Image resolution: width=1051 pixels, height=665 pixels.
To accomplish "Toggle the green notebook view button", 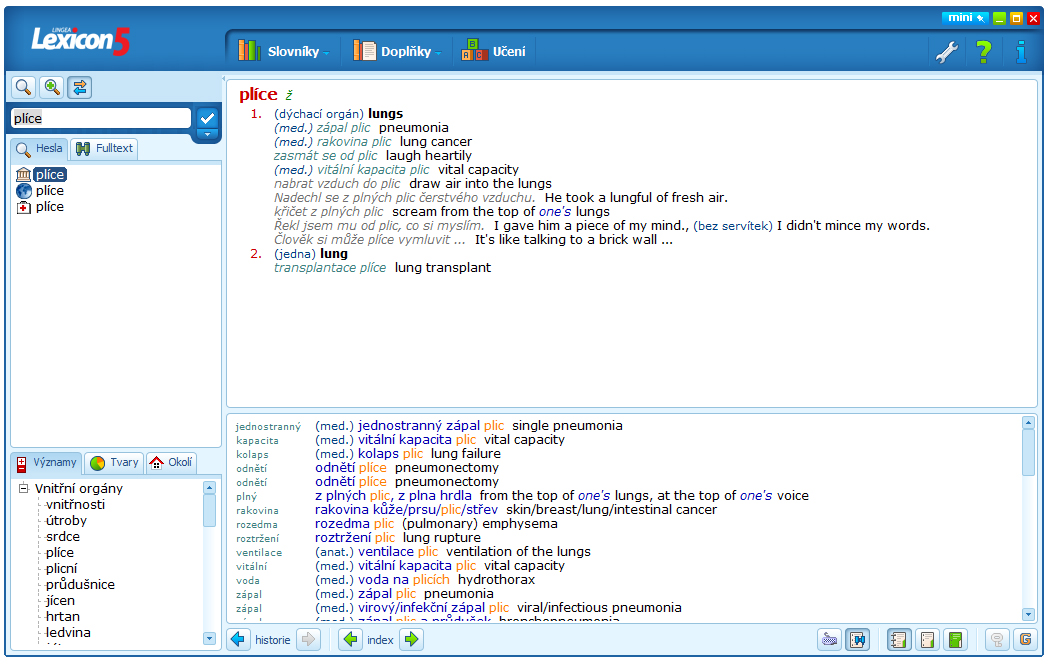I will (955, 640).
